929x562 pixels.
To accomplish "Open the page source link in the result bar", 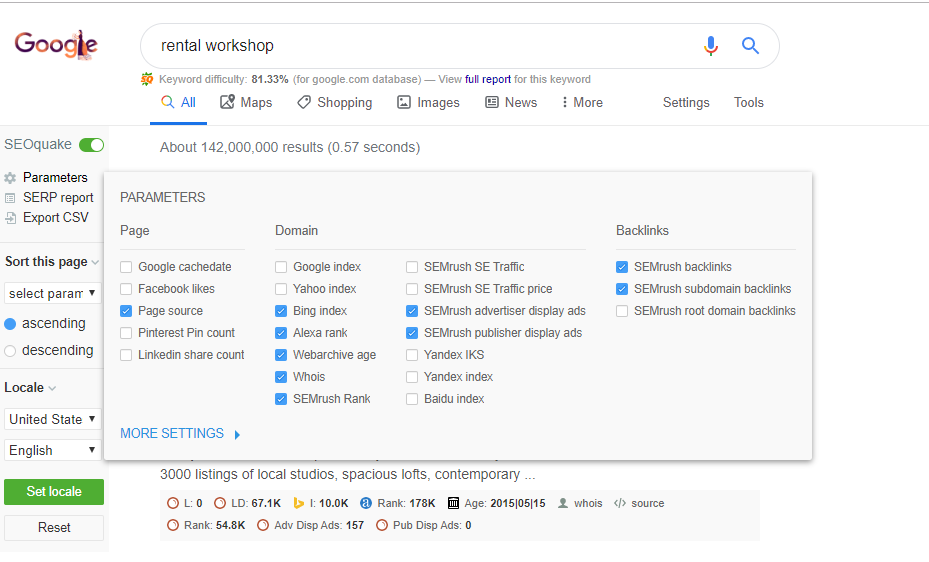I will (x=647, y=503).
